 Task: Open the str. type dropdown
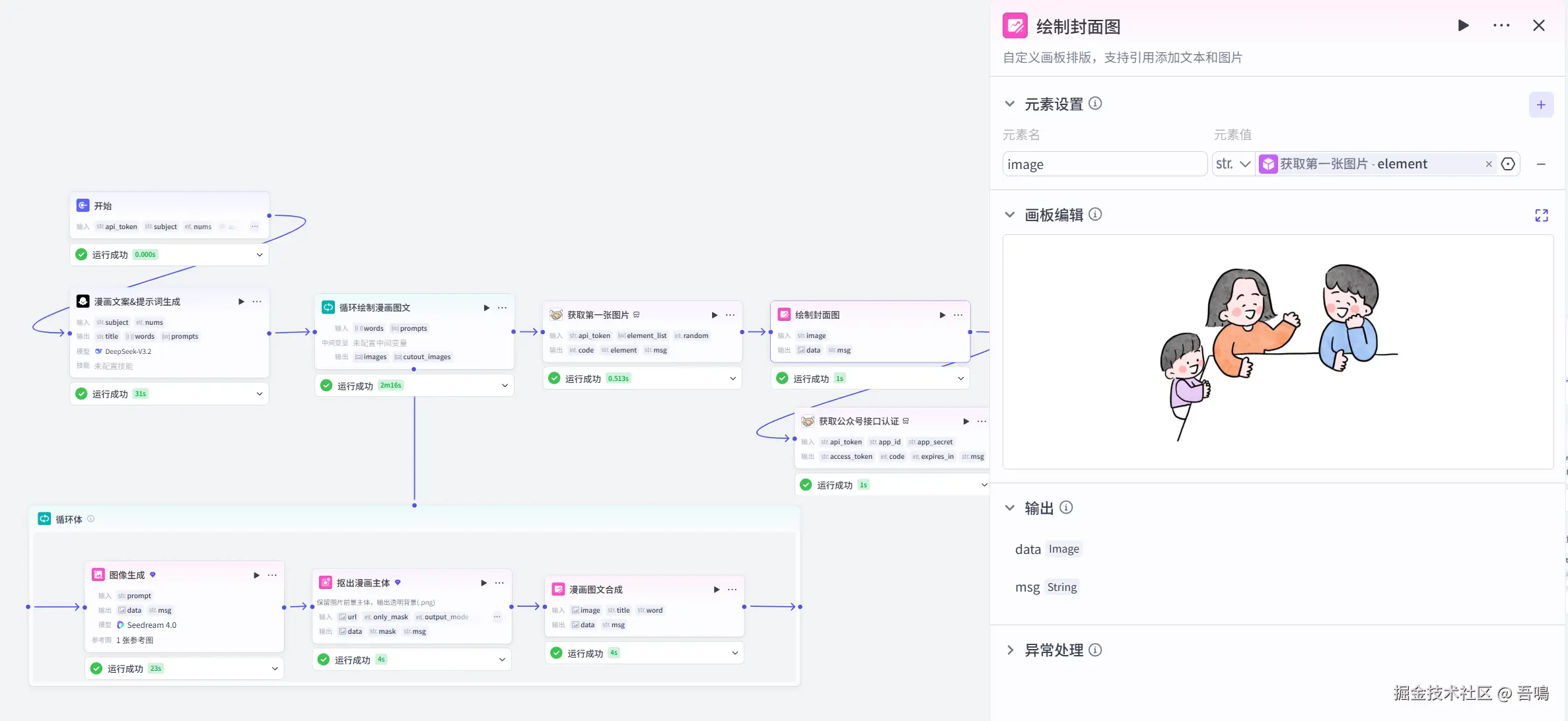(1232, 164)
